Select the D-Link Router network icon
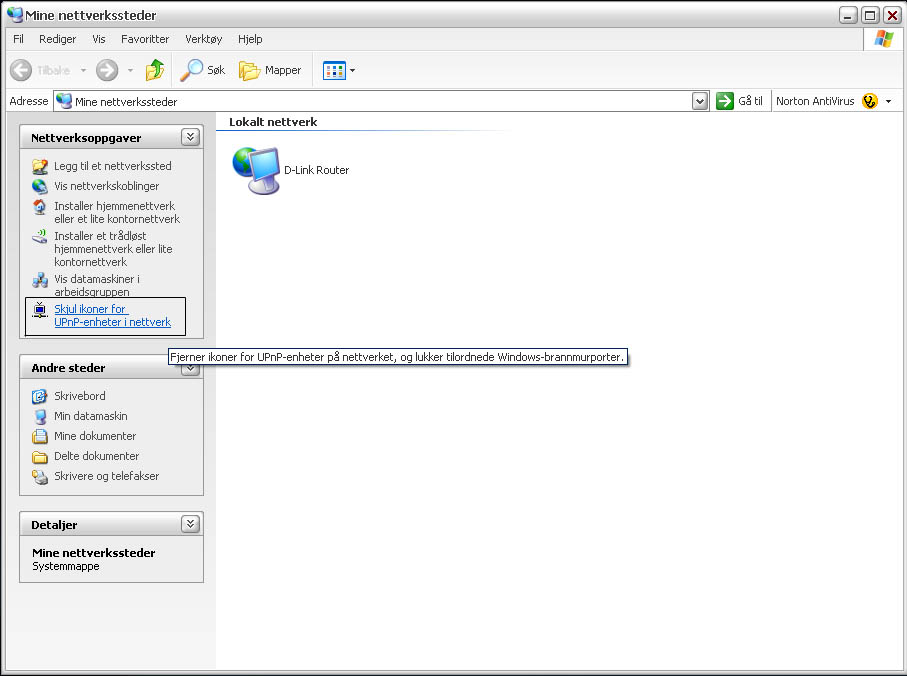This screenshot has width=907, height=676. (x=256, y=170)
